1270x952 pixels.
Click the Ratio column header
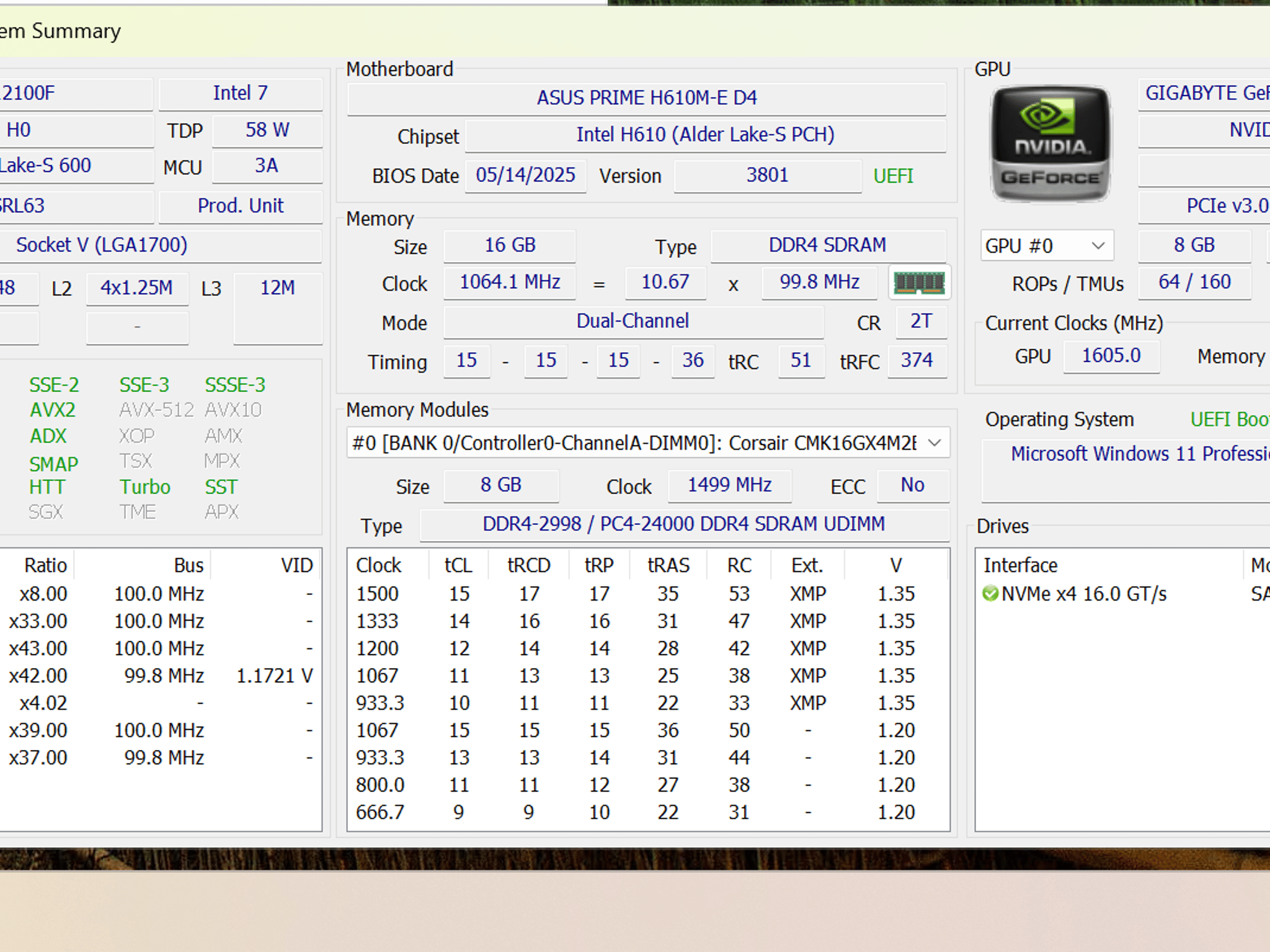pyautogui.click(x=37, y=565)
